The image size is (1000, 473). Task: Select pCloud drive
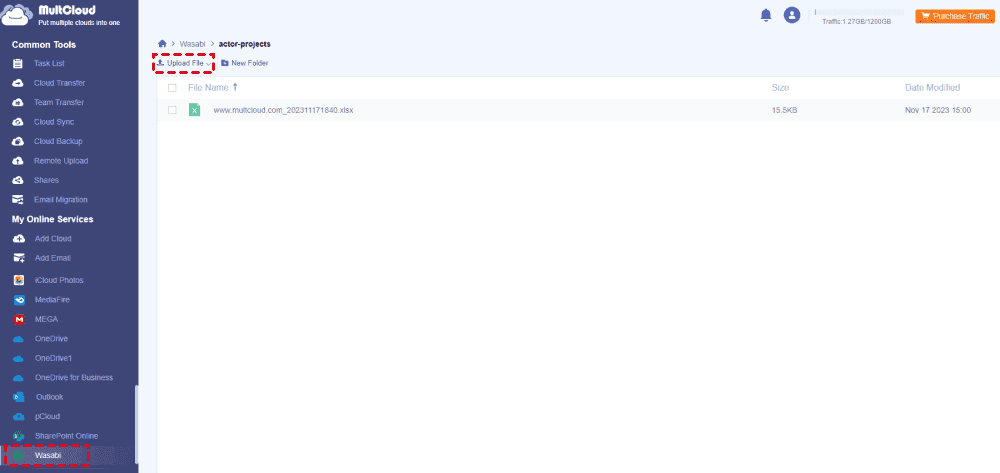pos(48,416)
